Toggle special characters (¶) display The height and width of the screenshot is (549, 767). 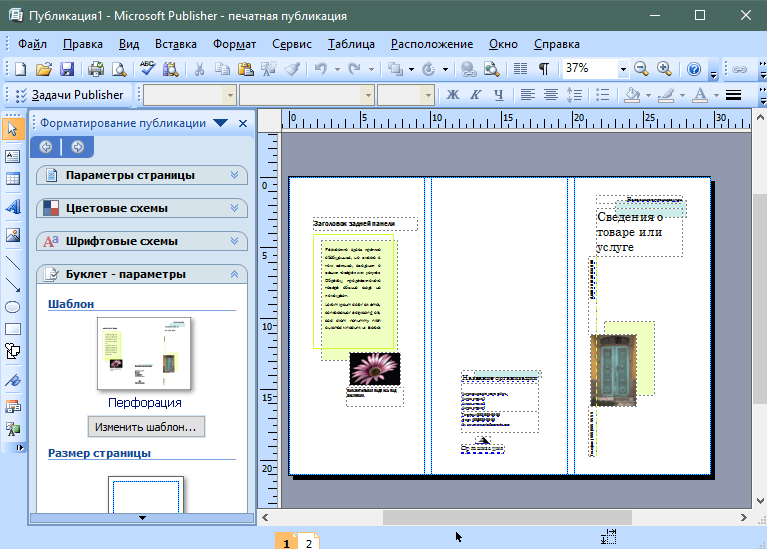coord(543,69)
